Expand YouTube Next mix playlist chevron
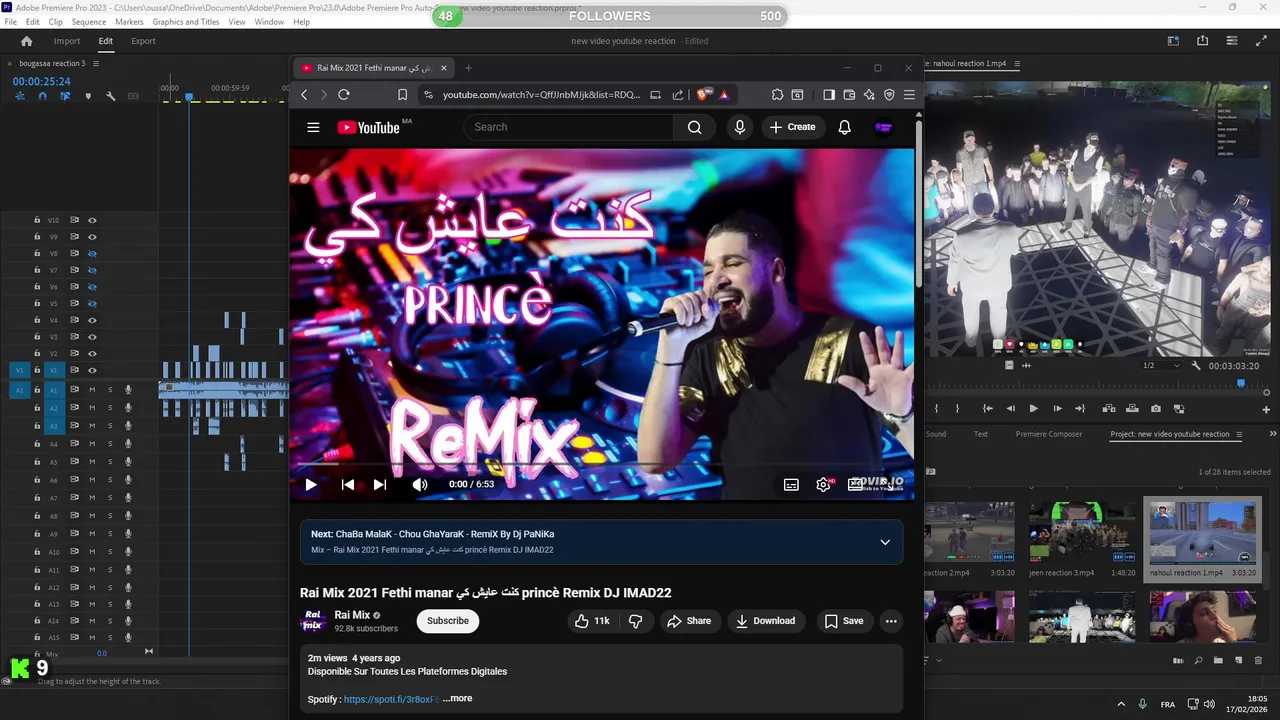This screenshot has height=720, width=1280. coord(884,542)
